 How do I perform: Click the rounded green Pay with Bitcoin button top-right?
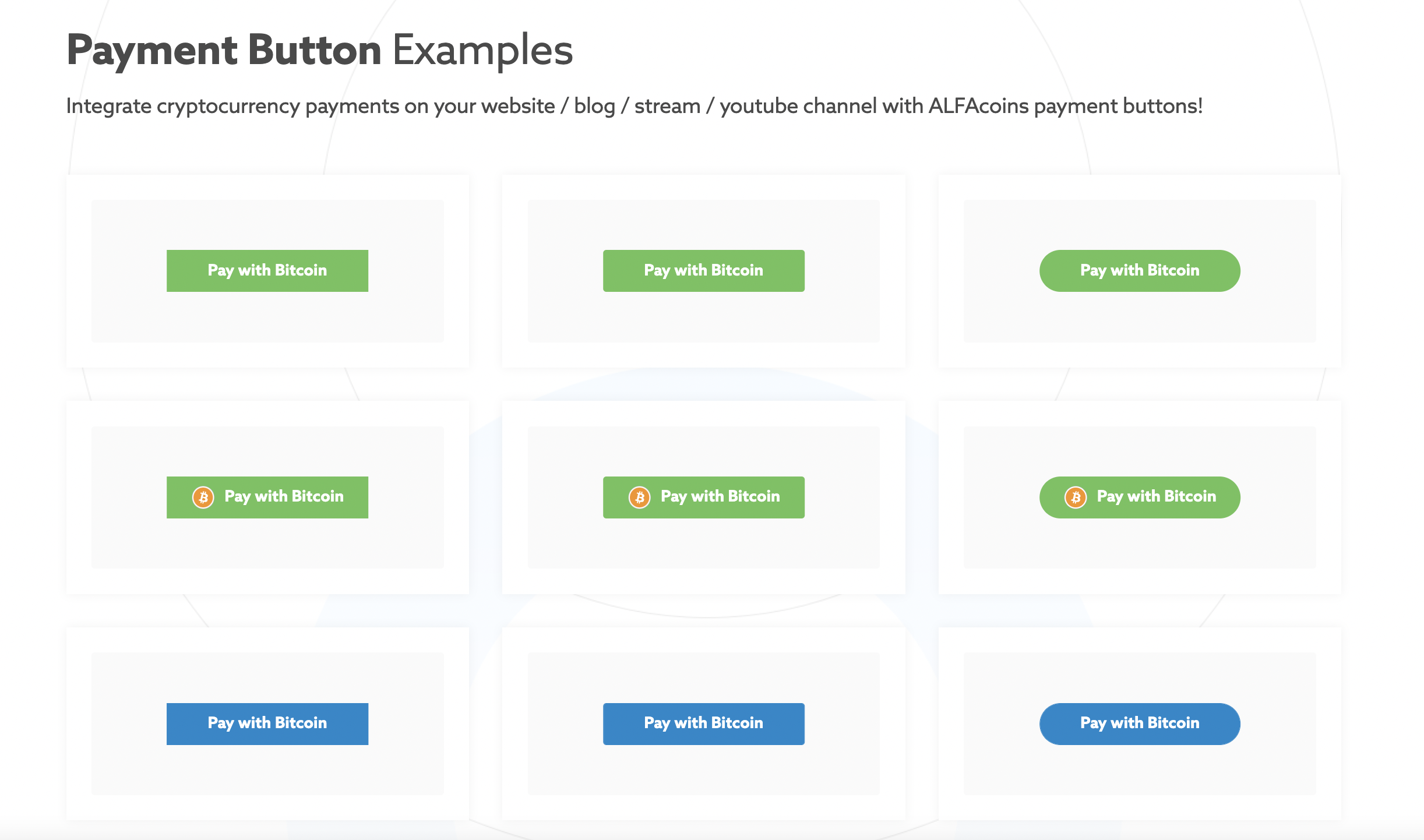tap(1139, 270)
